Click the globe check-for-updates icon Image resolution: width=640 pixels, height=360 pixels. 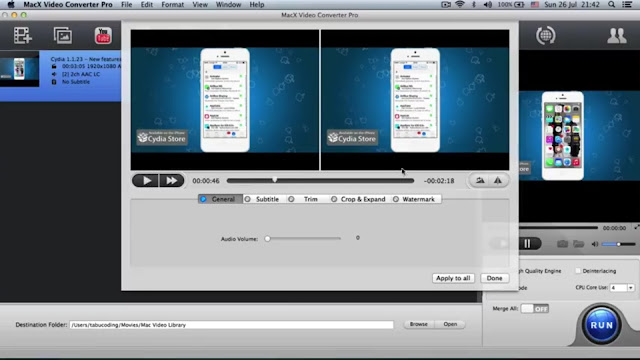click(x=545, y=36)
